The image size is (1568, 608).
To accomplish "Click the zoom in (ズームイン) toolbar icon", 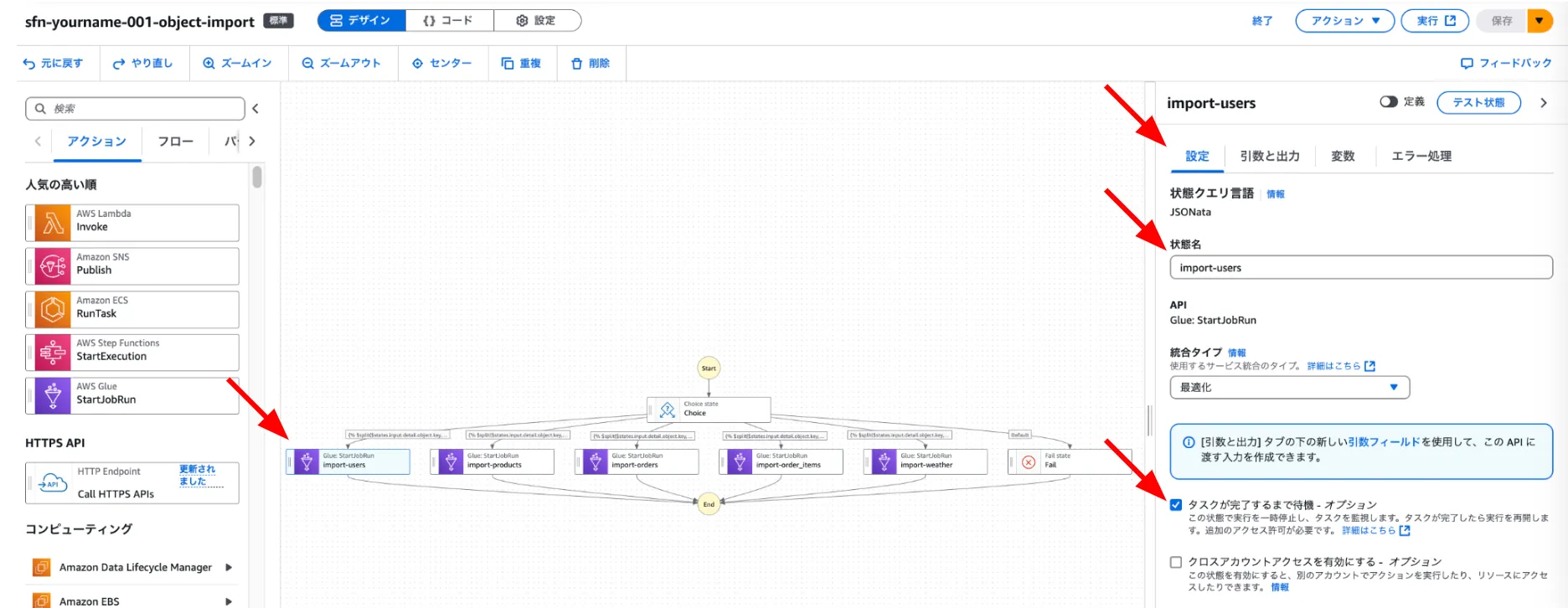I will 209,64.
